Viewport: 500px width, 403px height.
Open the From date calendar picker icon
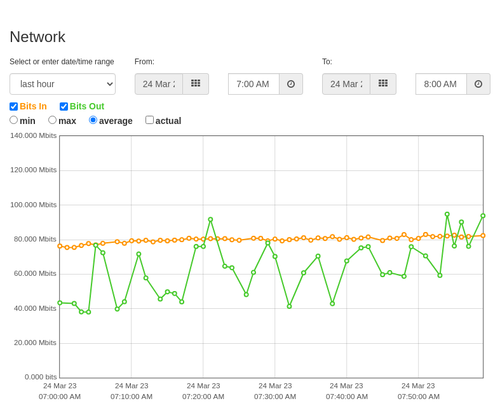(196, 84)
